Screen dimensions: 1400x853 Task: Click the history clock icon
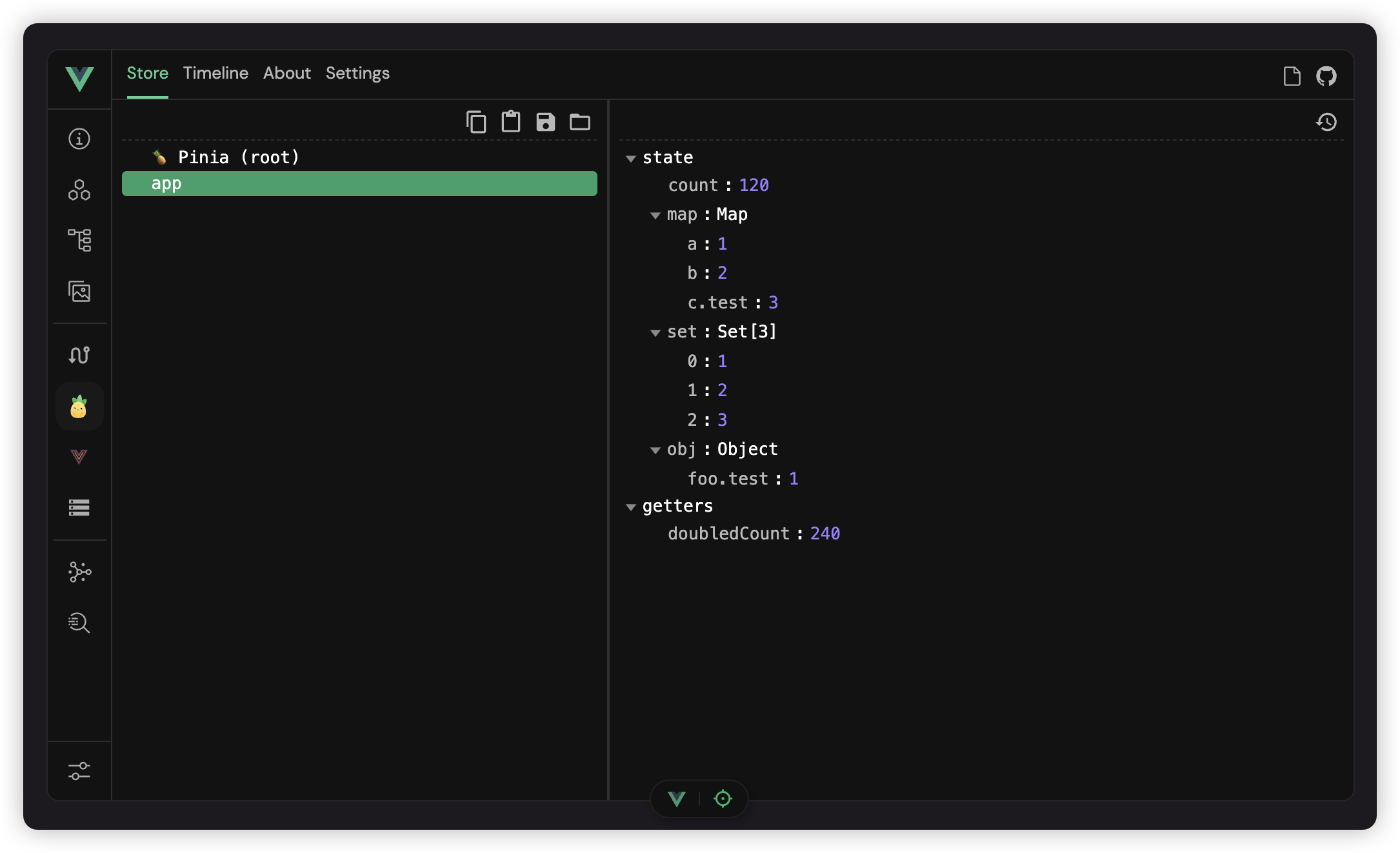click(1326, 122)
